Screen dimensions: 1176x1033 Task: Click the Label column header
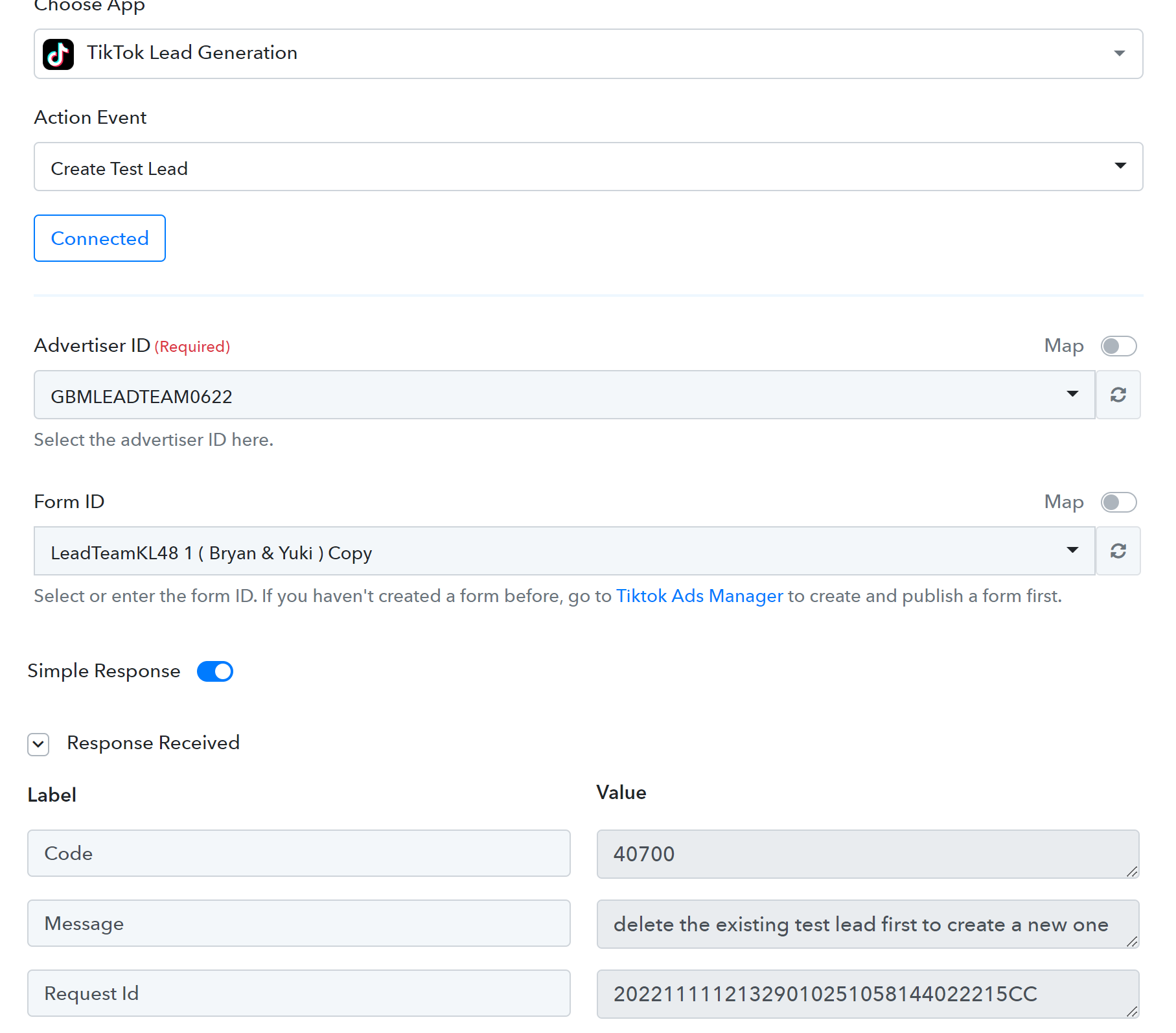click(52, 795)
